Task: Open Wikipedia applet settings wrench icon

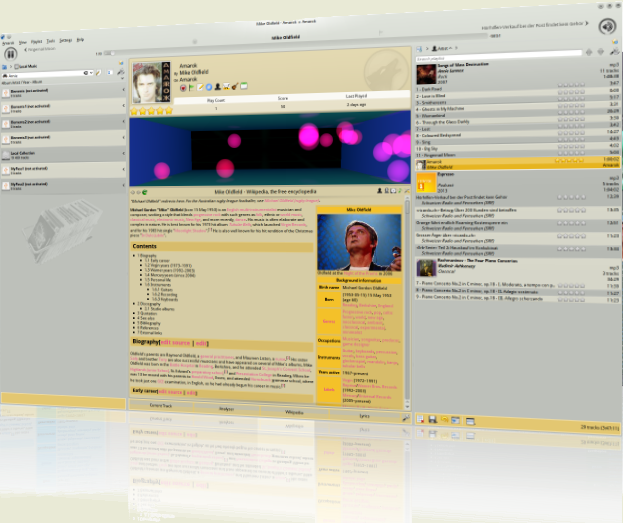Action: coord(407,191)
